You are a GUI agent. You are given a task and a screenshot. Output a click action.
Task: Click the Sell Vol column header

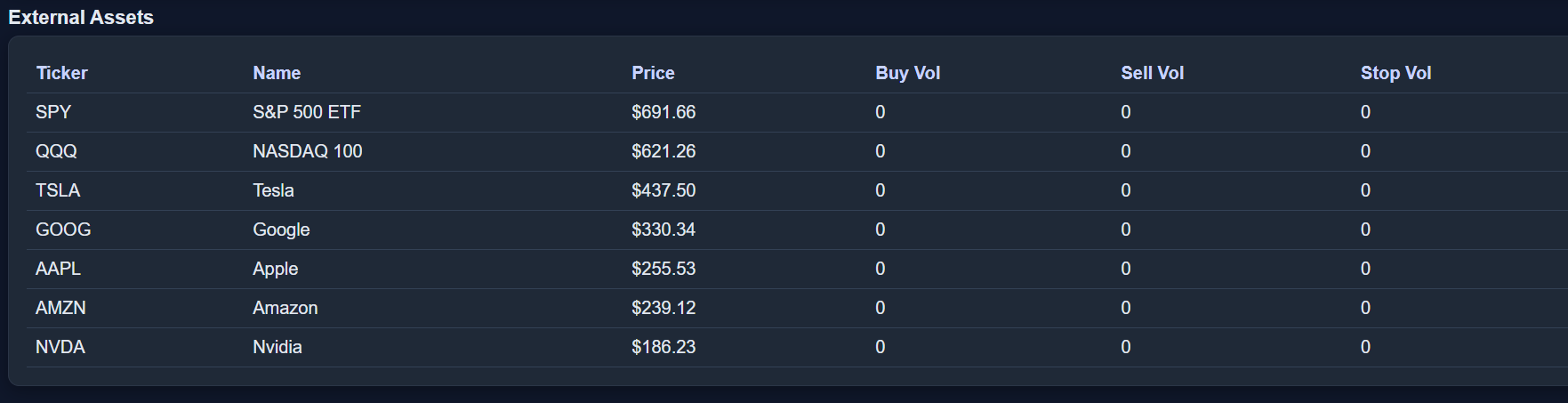pyautogui.click(x=1152, y=73)
